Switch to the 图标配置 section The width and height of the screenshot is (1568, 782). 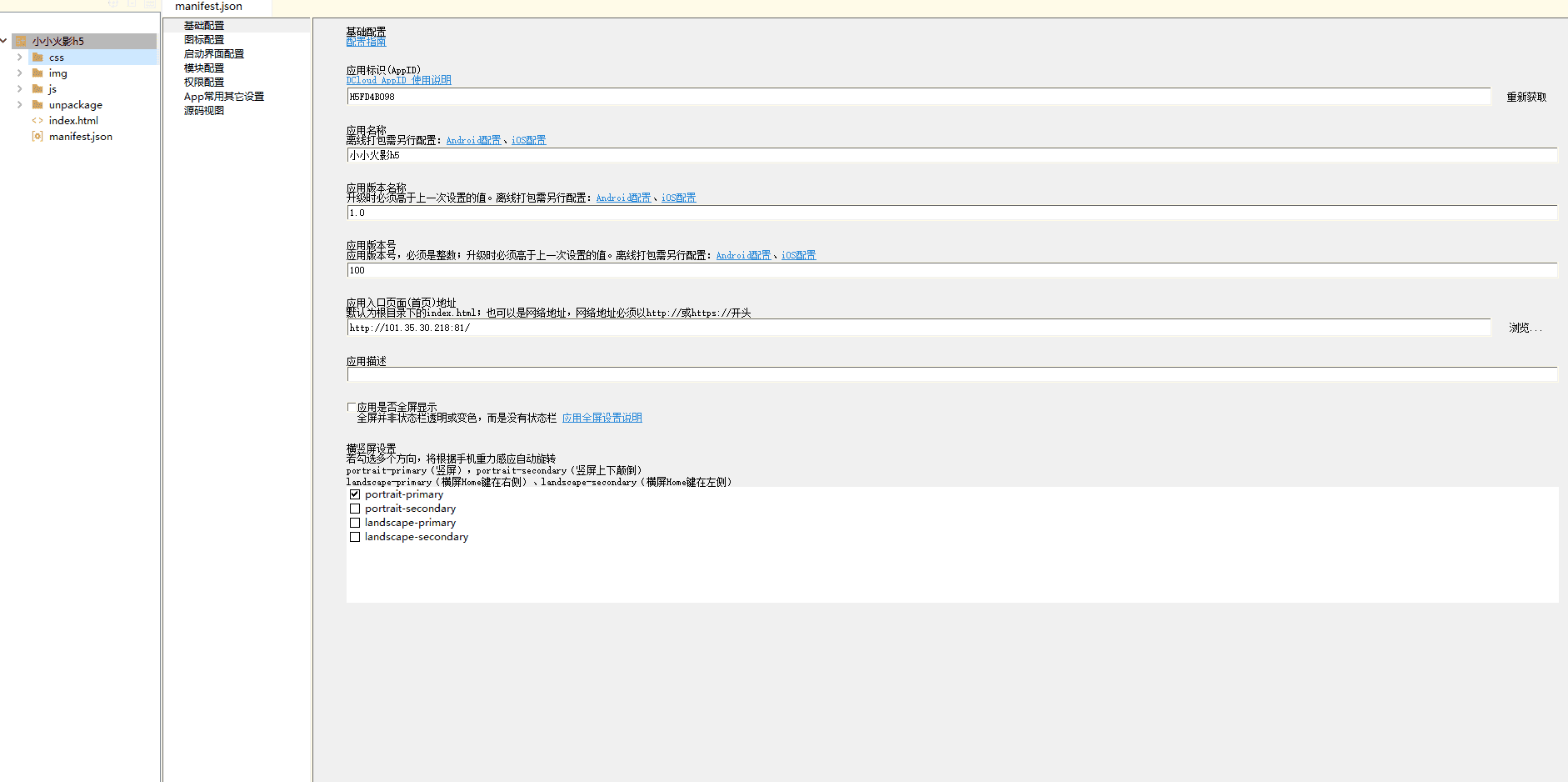(204, 40)
